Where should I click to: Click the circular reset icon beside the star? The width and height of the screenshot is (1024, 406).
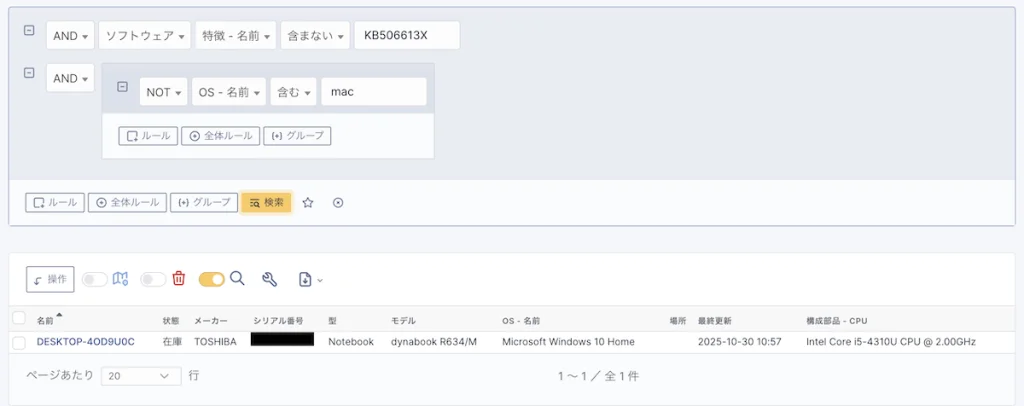pos(338,202)
